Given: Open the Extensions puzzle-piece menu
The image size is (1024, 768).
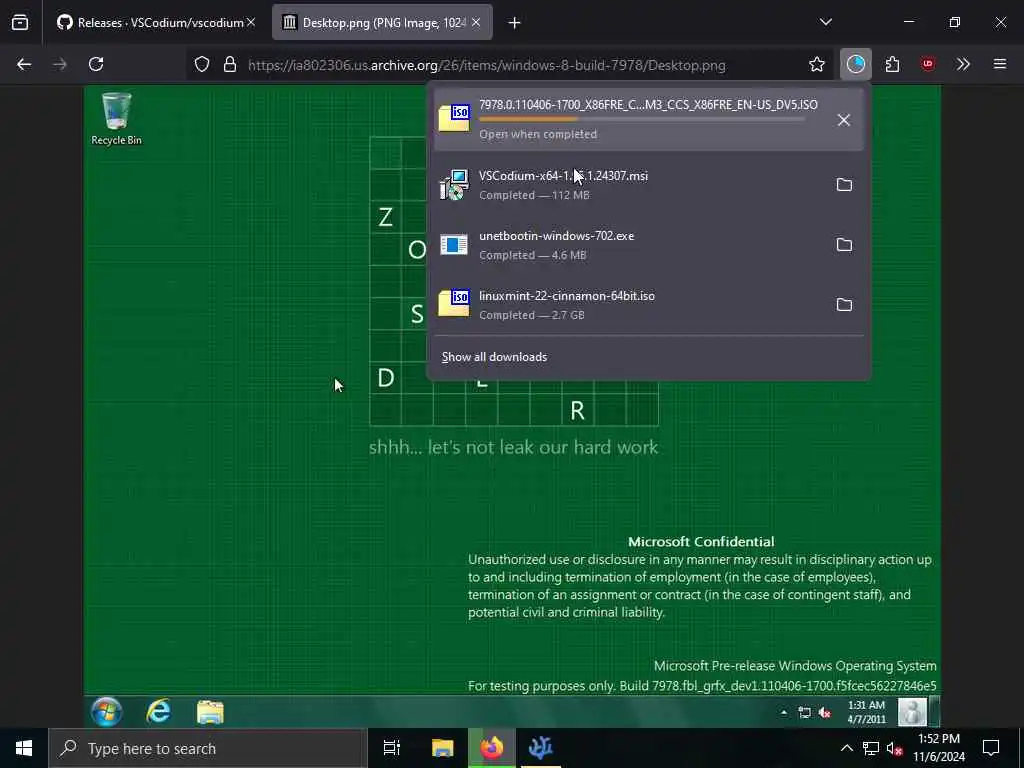Looking at the screenshot, I should pos(893,64).
